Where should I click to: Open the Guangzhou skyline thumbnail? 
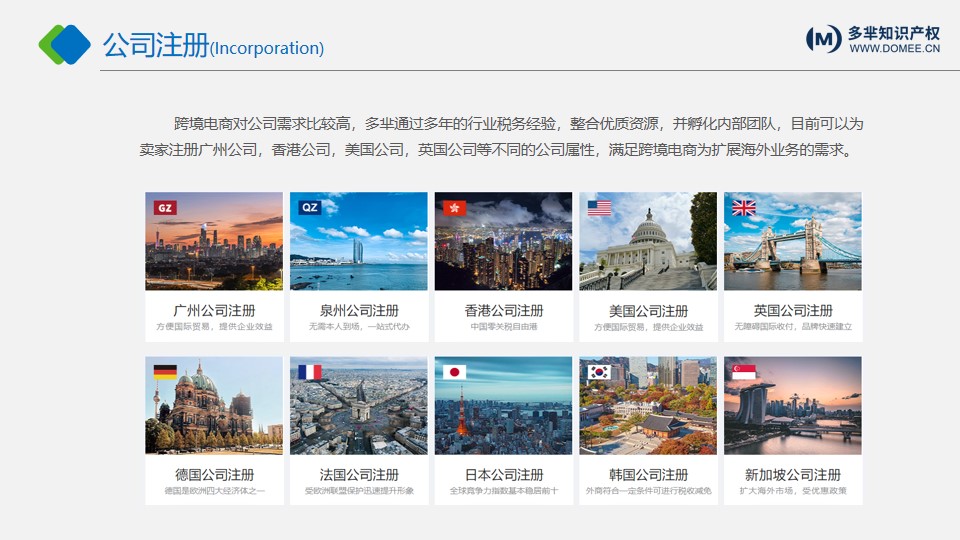(x=214, y=241)
